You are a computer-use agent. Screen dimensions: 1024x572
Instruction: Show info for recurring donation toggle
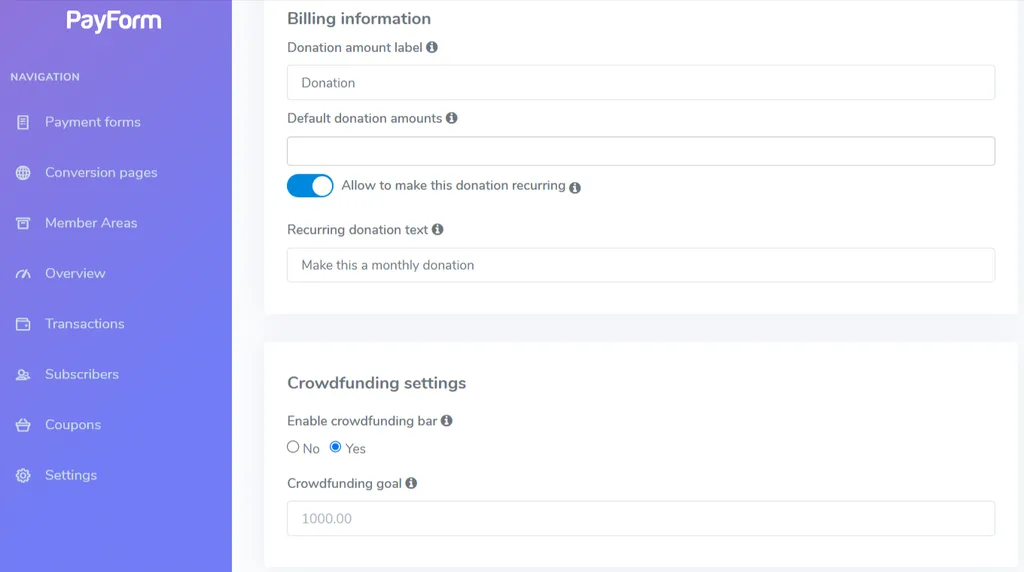pos(575,187)
